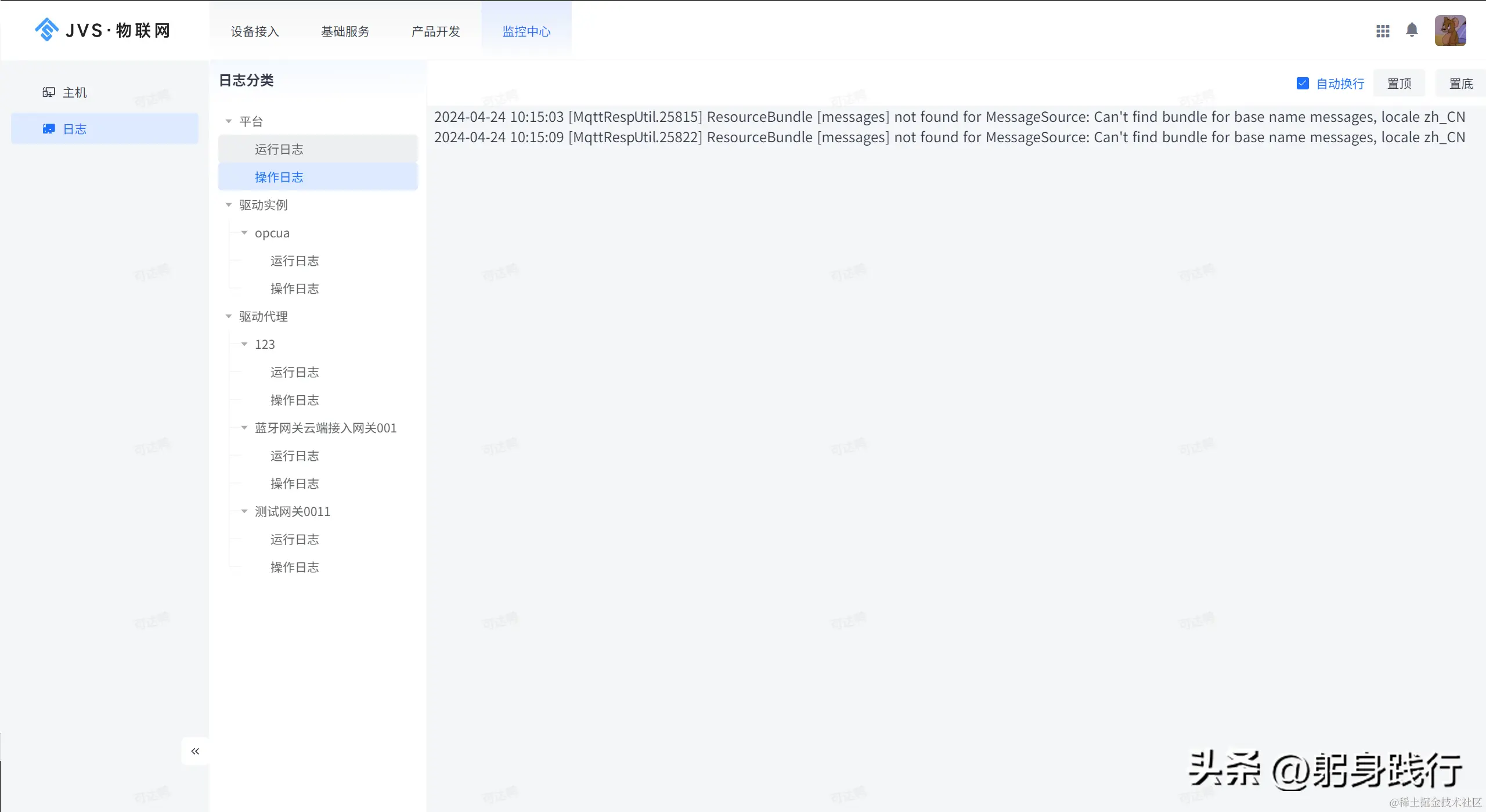Collapse the 驱动实例 tree node
This screenshot has width=1486, height=812.
pyautogui.click(x=229, y=205)
